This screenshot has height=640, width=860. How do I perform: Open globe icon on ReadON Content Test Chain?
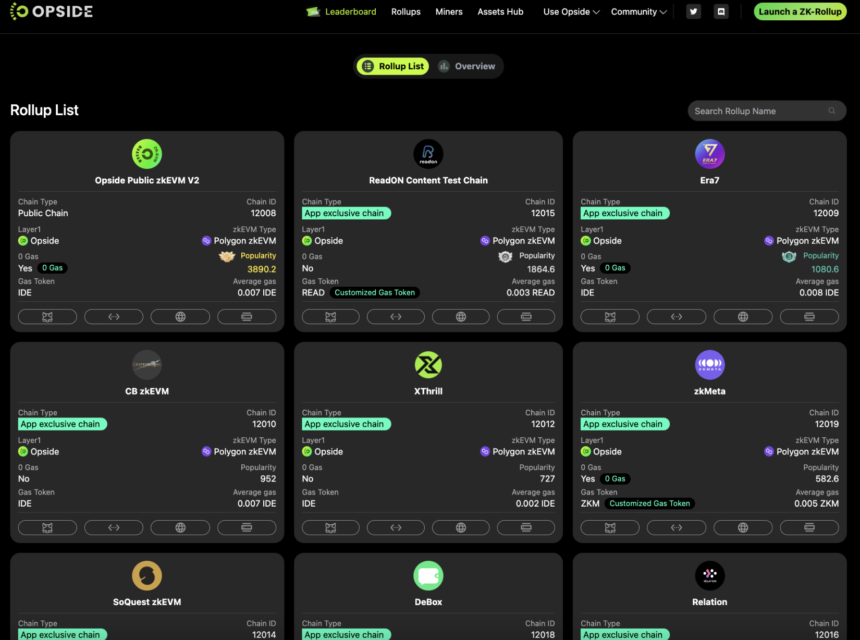461,316
